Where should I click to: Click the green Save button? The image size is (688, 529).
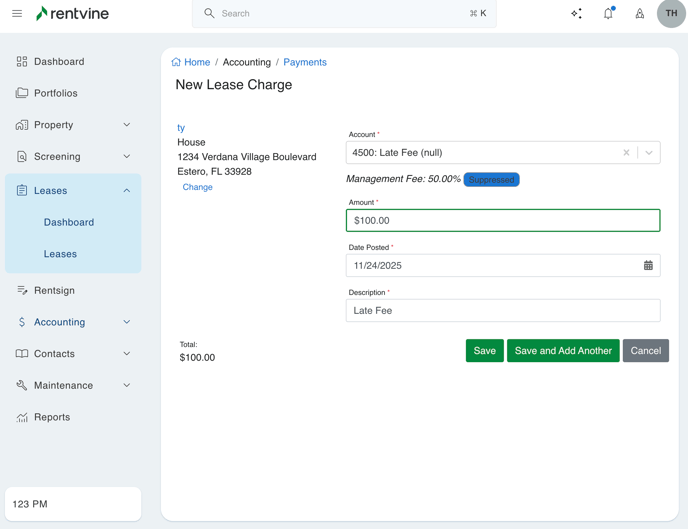[x=484, y=351]
